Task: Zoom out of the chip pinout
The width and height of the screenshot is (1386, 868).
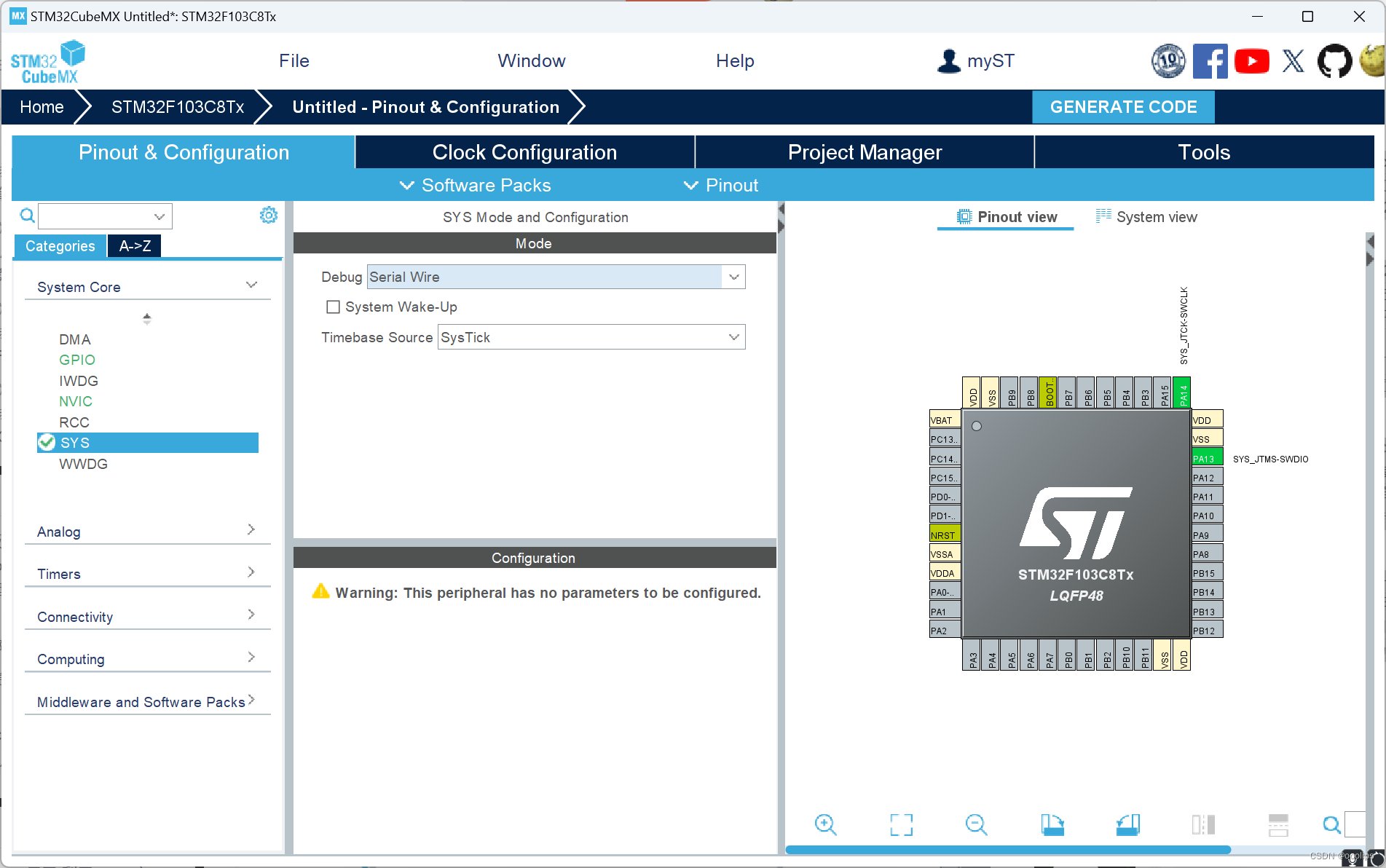Action: (x=976, y=824)
